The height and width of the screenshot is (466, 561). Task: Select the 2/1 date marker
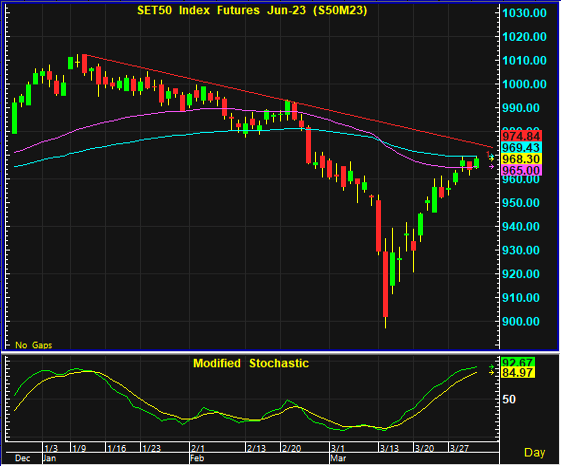coord(198,448)
